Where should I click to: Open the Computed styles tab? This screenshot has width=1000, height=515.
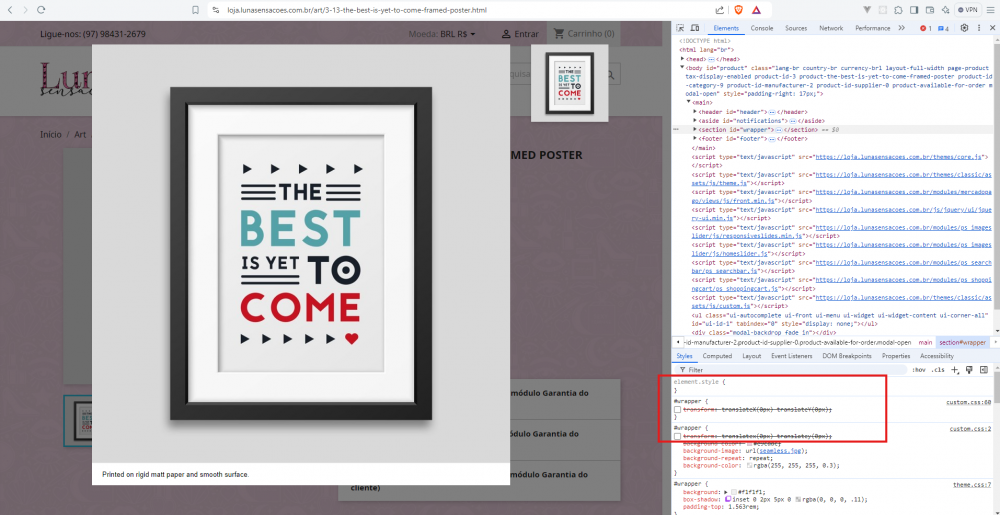[x=717, y=356]
